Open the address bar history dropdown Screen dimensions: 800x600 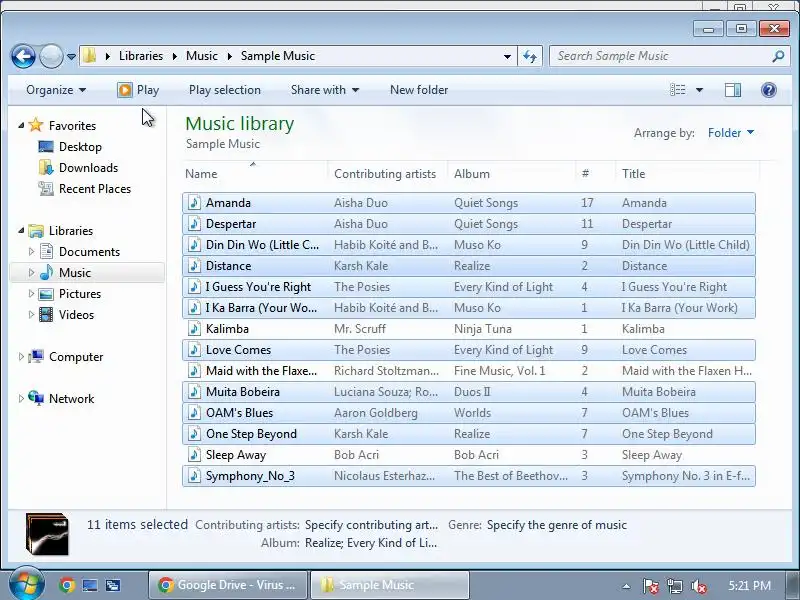[507, 56]
